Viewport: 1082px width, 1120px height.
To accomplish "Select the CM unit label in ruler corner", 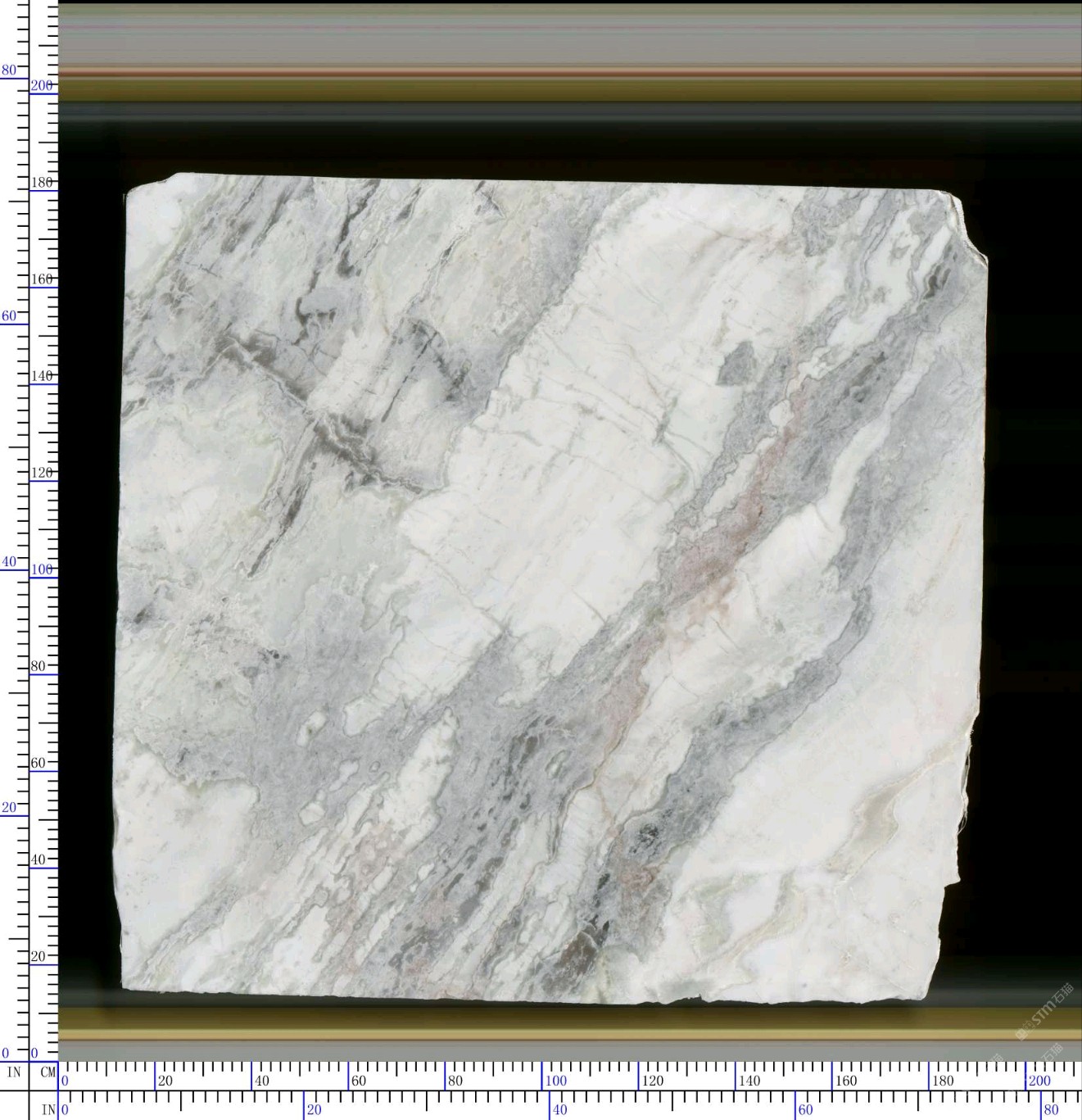I will [48, 1072].
